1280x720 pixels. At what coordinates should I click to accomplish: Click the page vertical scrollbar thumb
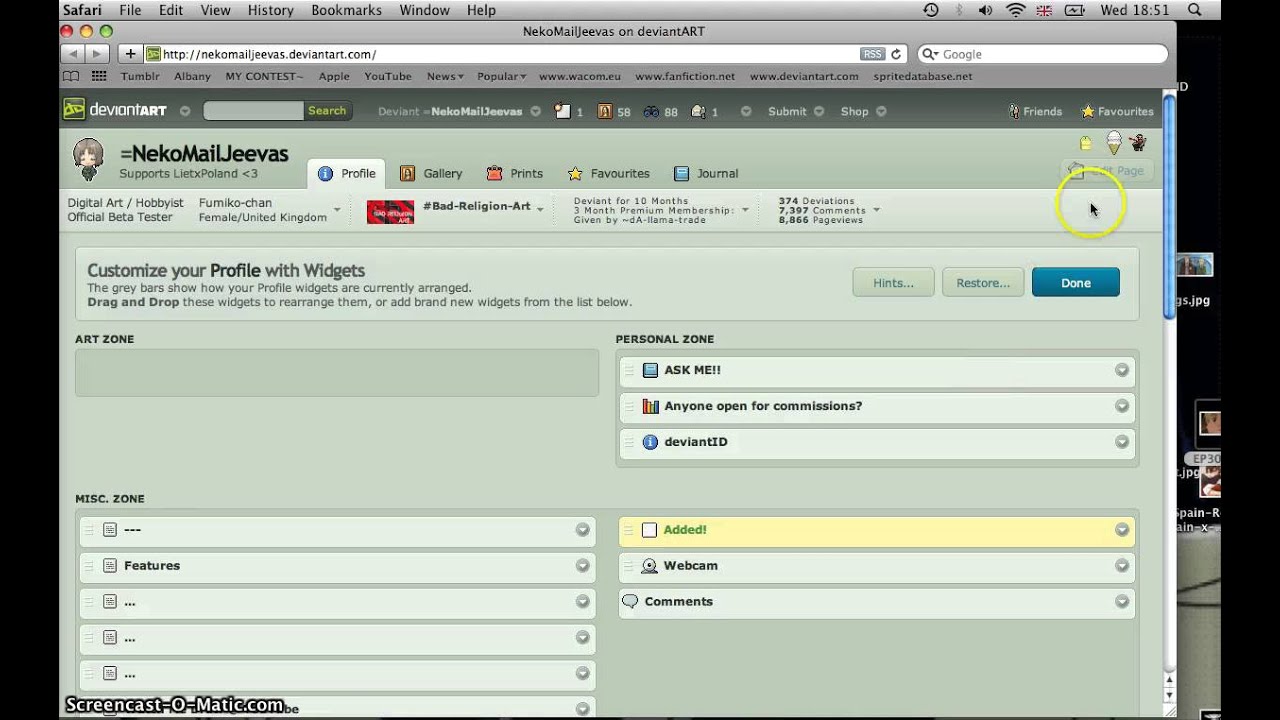click(x=1169, y=205)
